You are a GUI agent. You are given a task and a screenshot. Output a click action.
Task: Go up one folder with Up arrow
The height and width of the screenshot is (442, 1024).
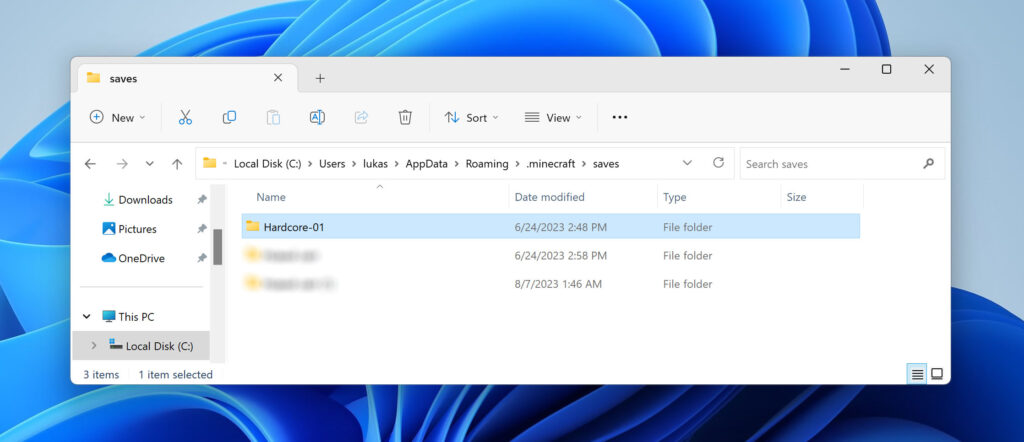[177, 164]
